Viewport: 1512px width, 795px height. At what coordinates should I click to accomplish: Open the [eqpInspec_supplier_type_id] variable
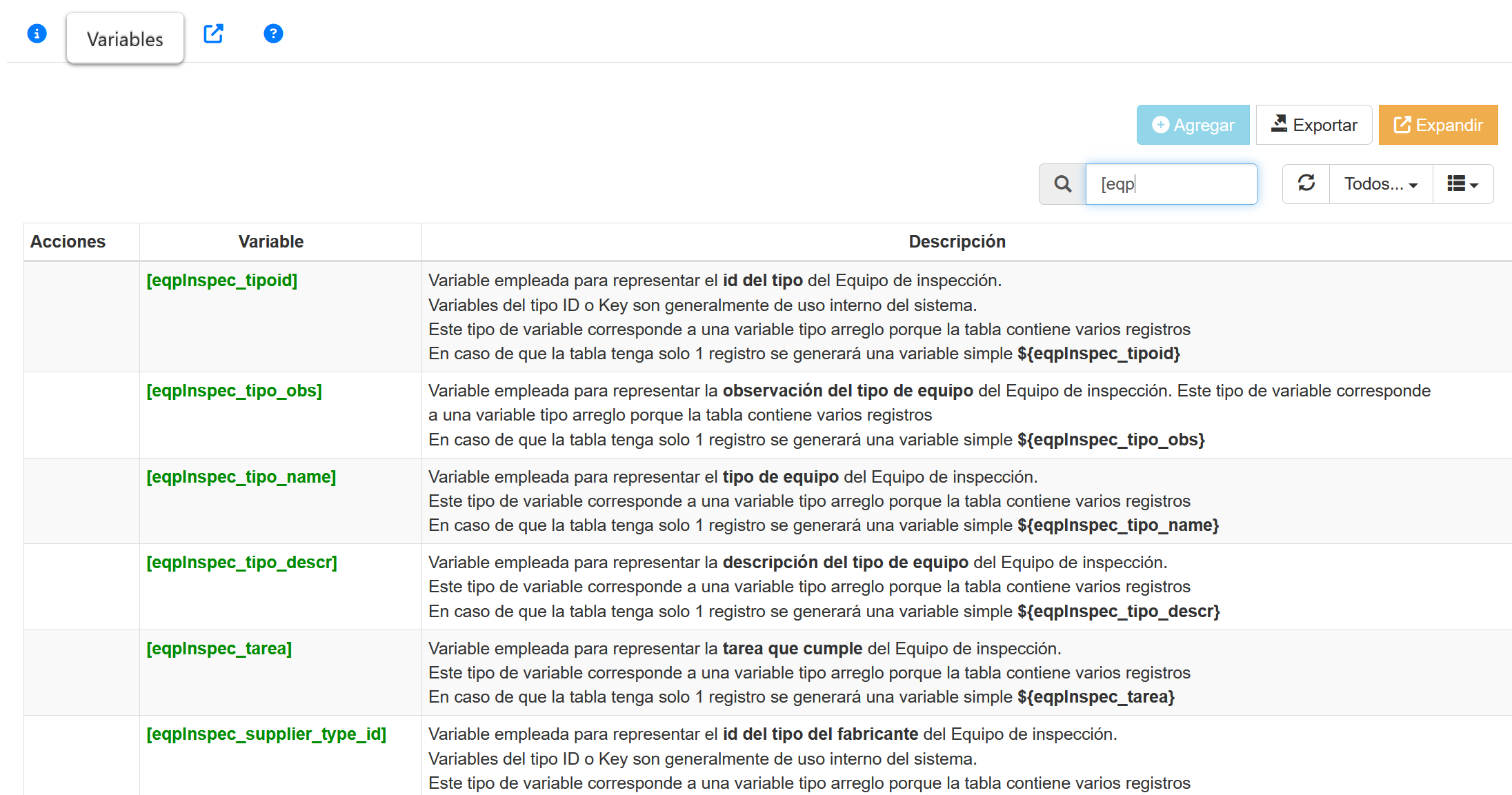click(266, 734)
